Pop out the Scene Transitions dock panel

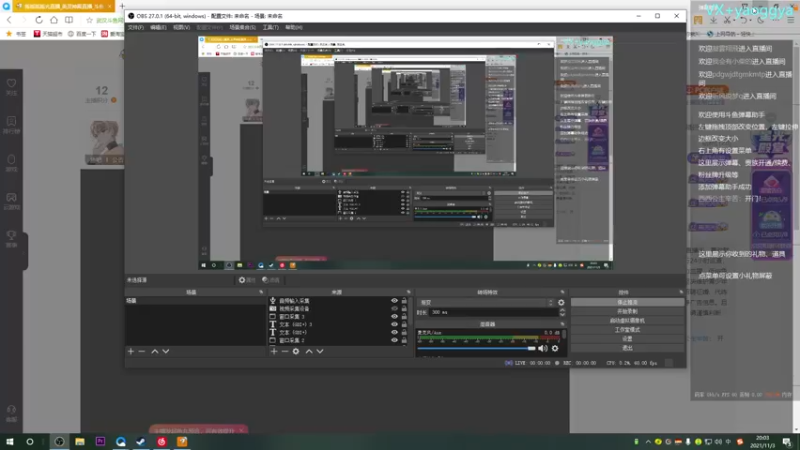pos(562,292)
